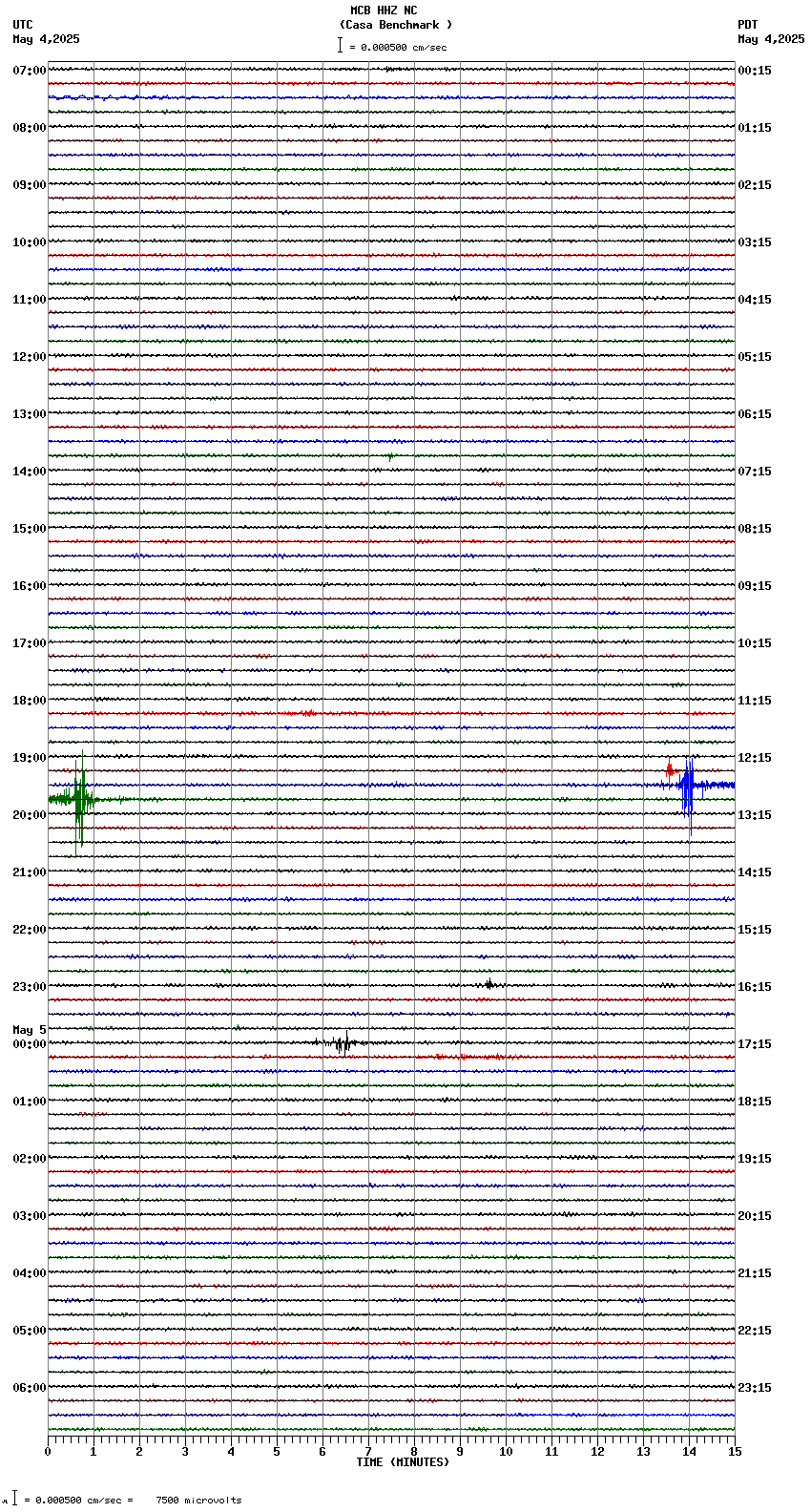The height and width of the screenshot is (1512, 811).
Task: Click the '10' tick on the time axis
Action: [x=506, y=1452]
